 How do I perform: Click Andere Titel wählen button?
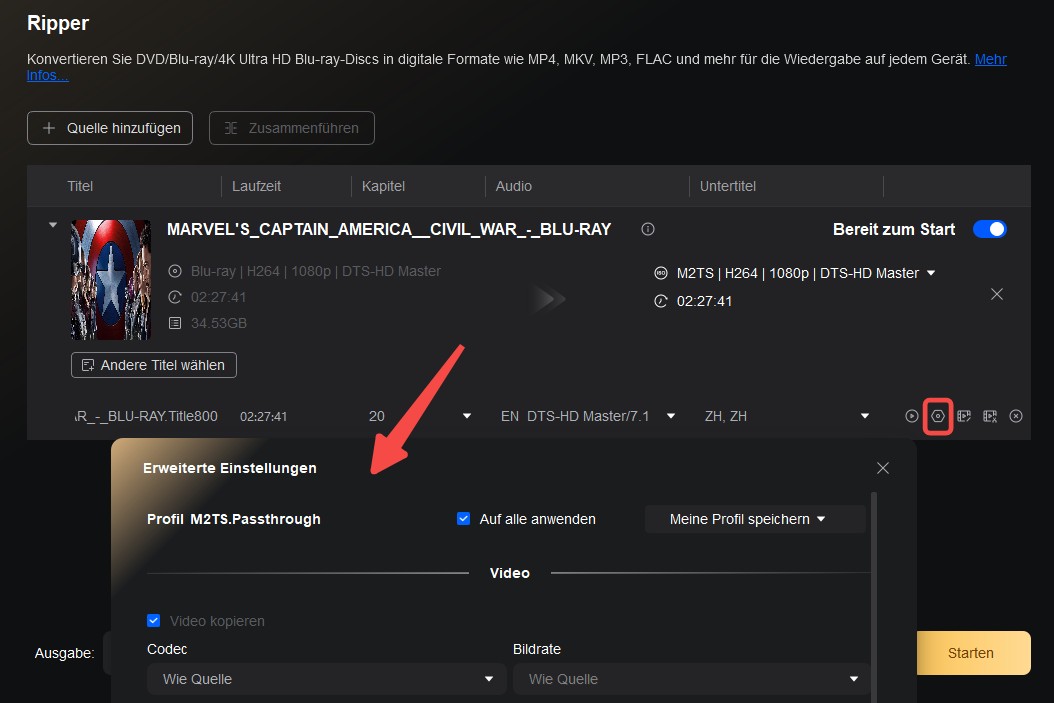154,365
